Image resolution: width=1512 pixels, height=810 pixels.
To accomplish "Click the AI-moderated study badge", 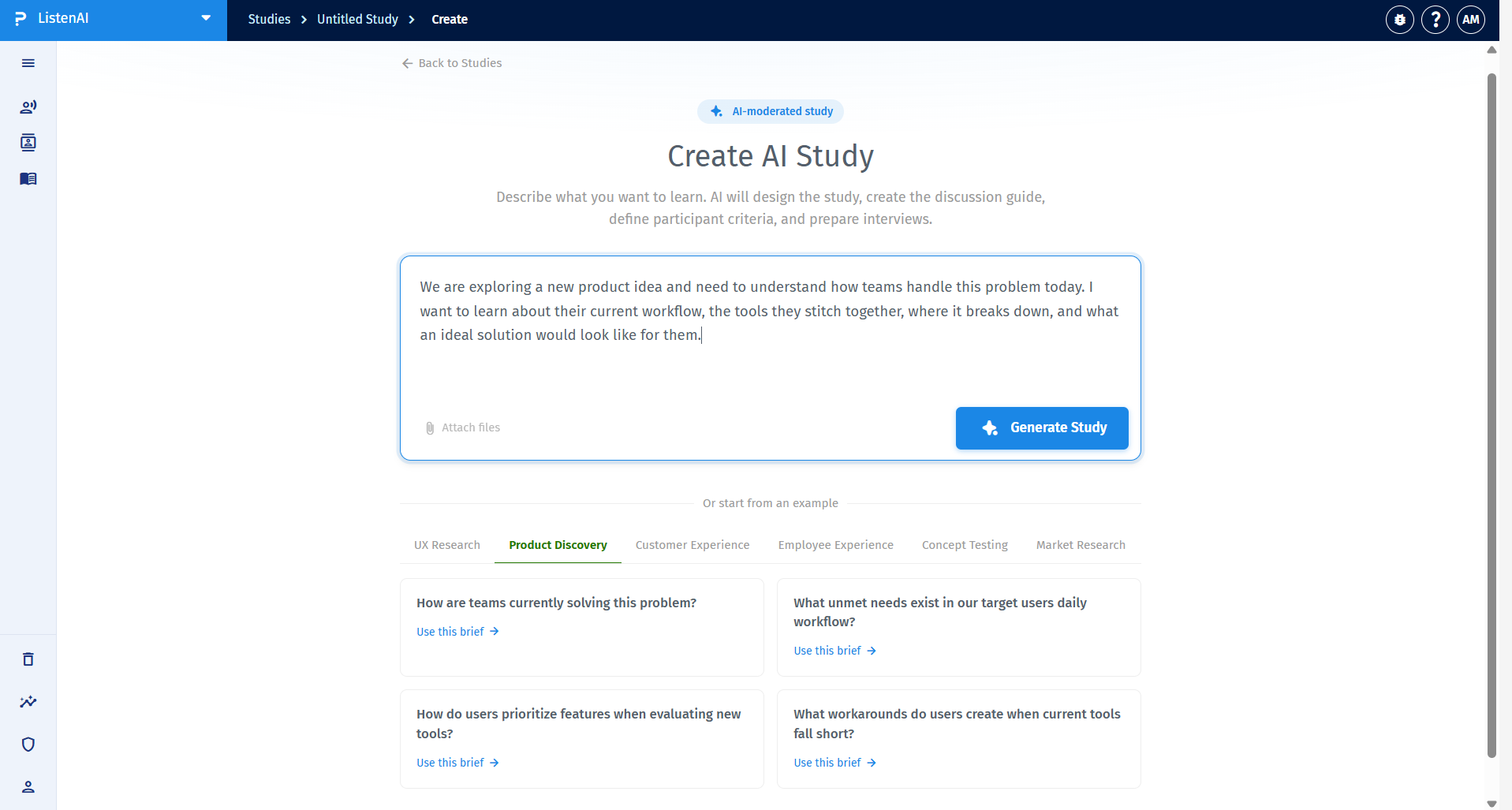I will [771, 111].
